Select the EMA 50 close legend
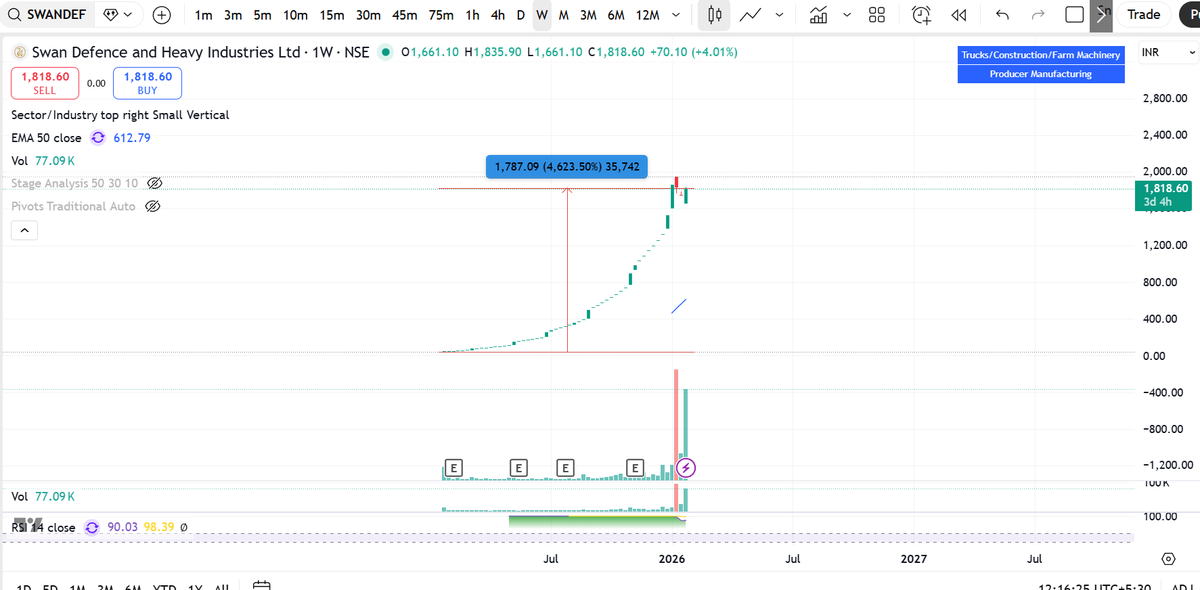The image size is (1200, 590). [46, 138]
